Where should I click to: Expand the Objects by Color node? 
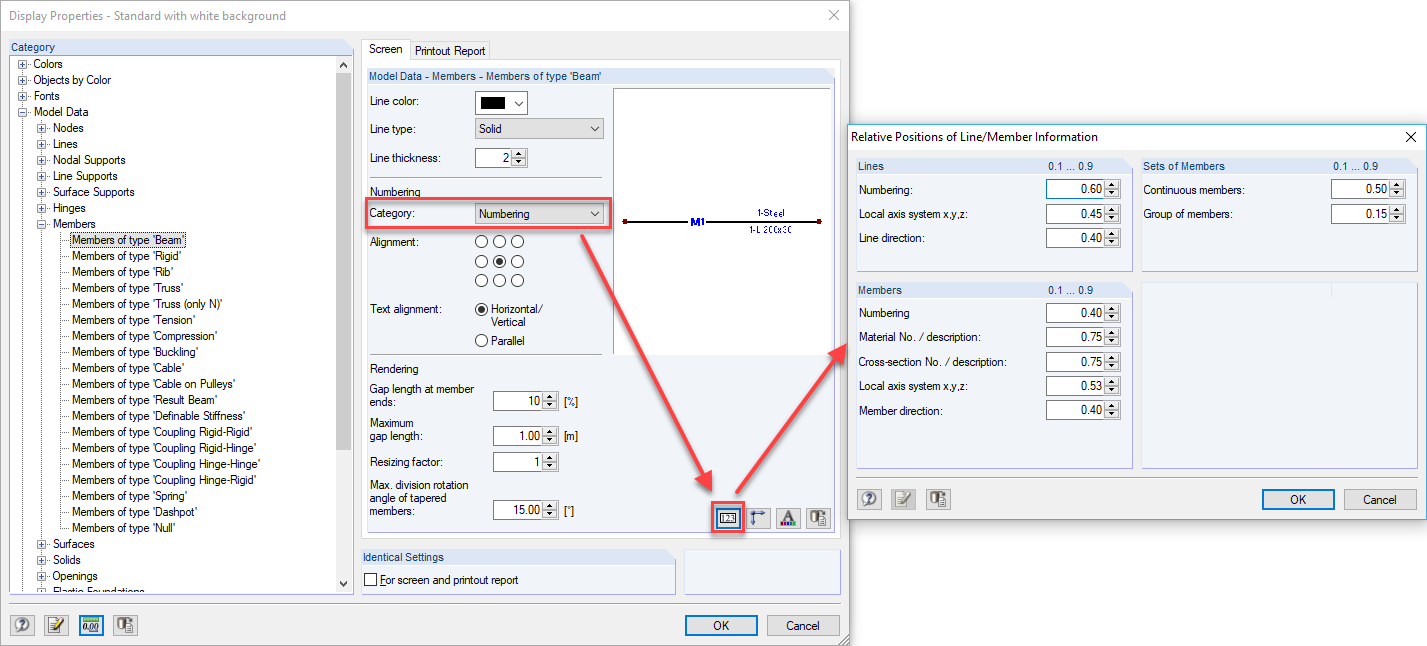tap(23, 80)
